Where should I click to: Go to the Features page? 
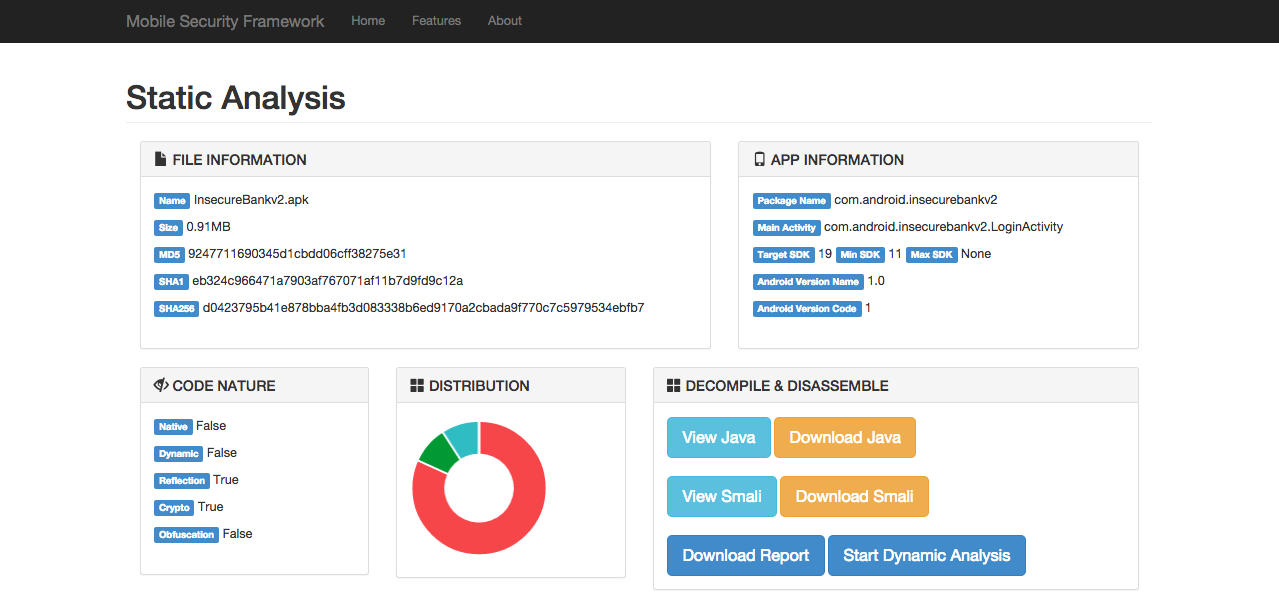click(x=436, y=21)
